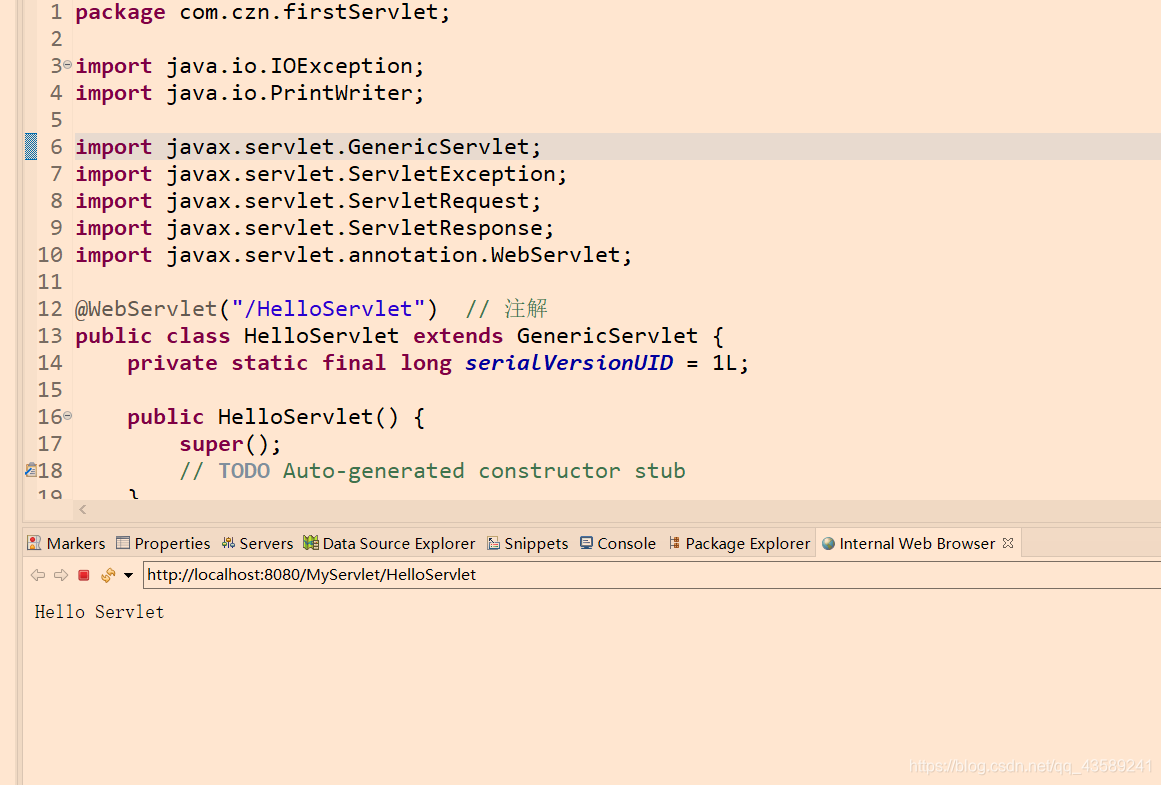The height and width of the screenshot is (785, 1161).
Task: Go back in the internal web browser
Action: tap(38, 575)
